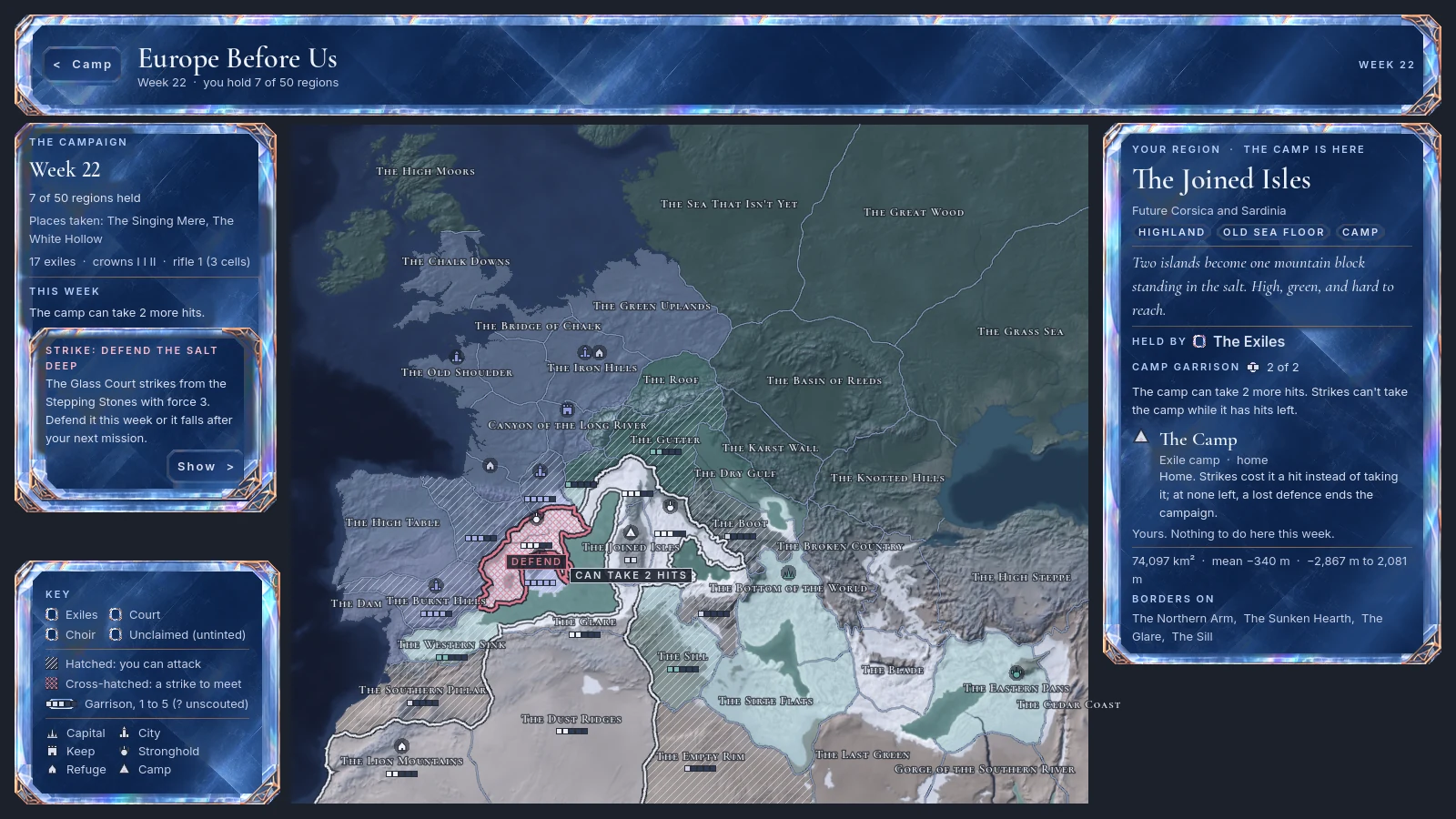Click 'The Exiles' holder name
Image resolution: width=1456 pixels, height=819 pixels.
coord(1249,341)
